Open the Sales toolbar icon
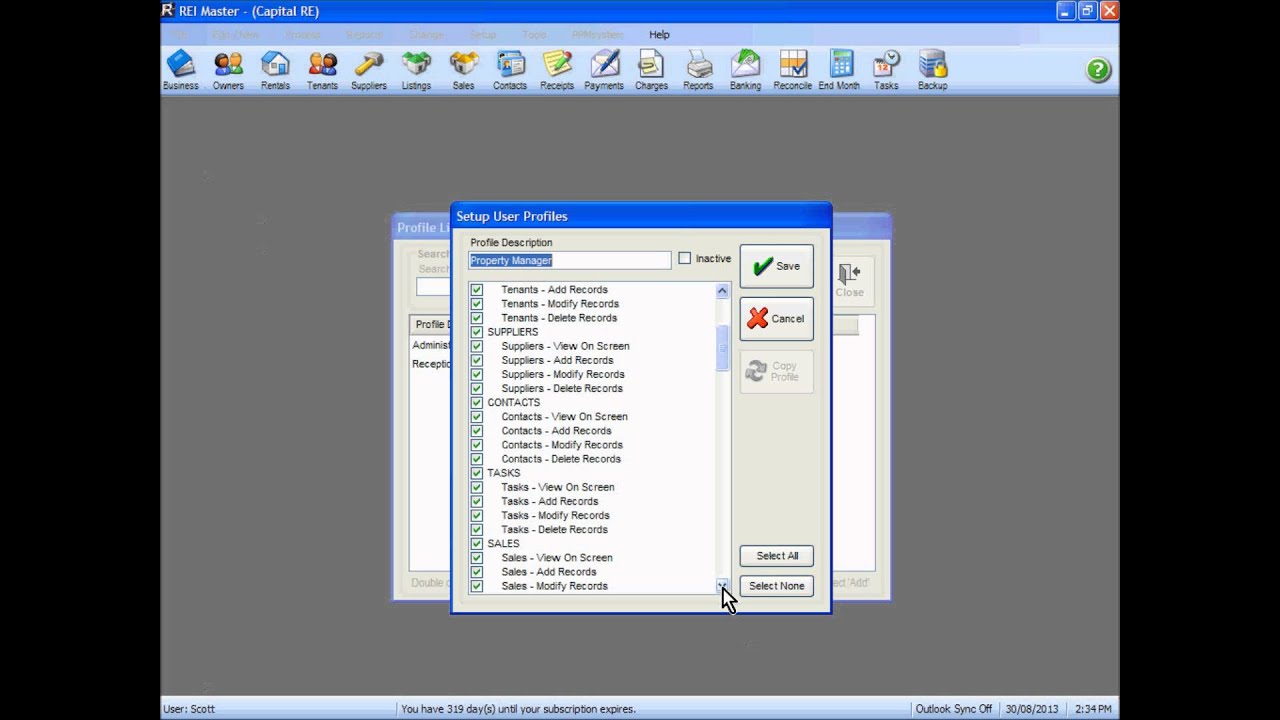The image size is (1280, 720). pos(463,70)
